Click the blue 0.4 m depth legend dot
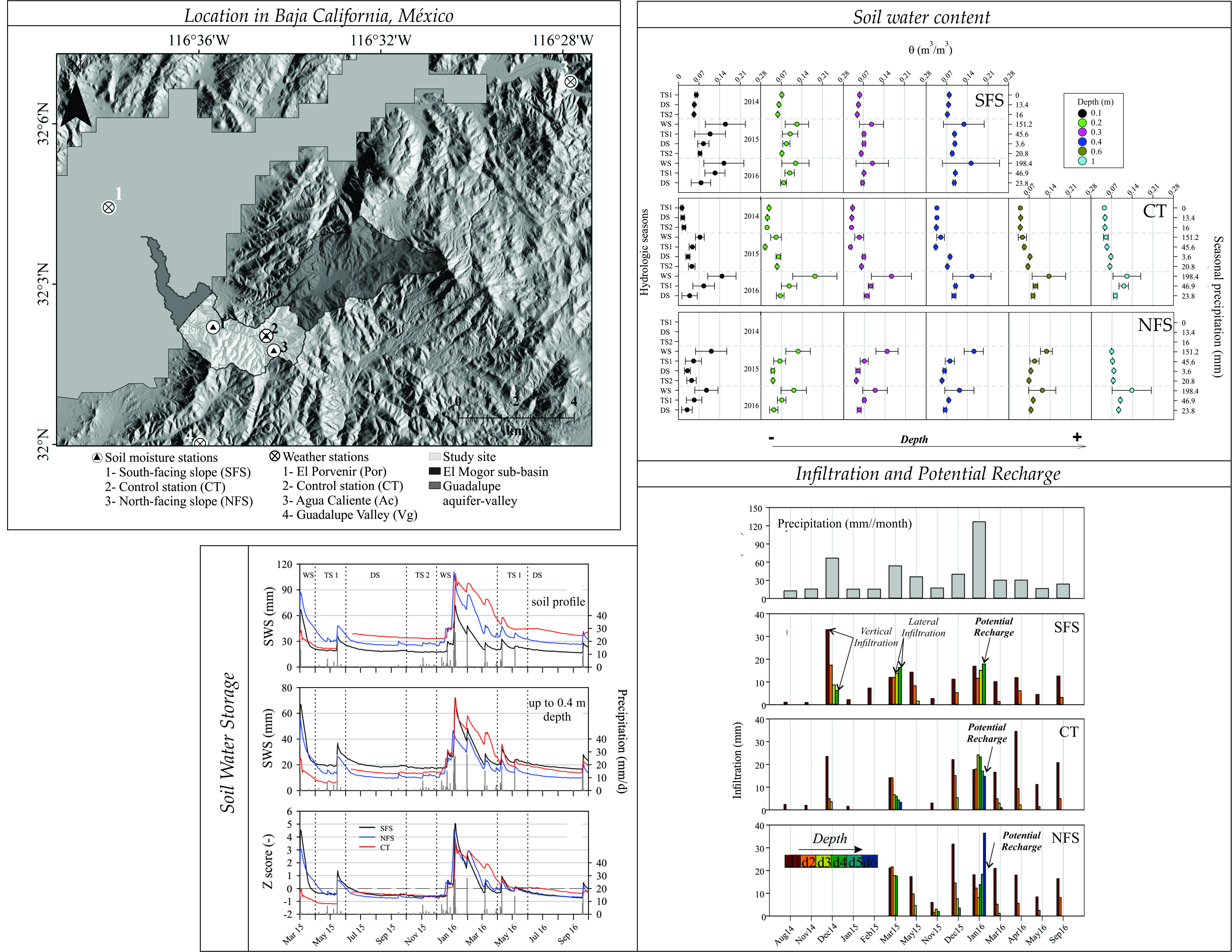The width and height of the screenshot is (1232, 952). (x=1082, y=142)
